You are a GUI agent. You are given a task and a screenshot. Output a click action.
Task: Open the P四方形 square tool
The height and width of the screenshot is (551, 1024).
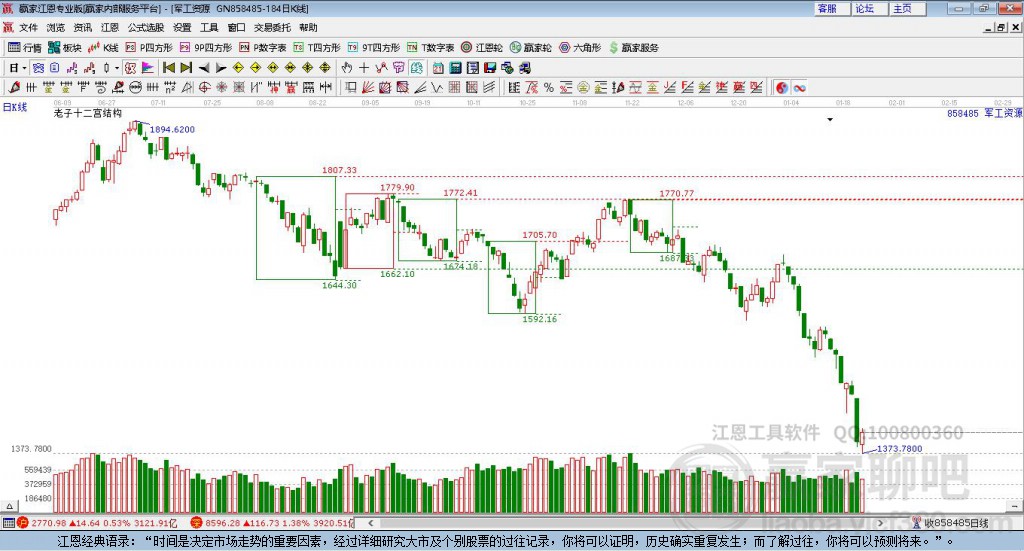[148, 48]
